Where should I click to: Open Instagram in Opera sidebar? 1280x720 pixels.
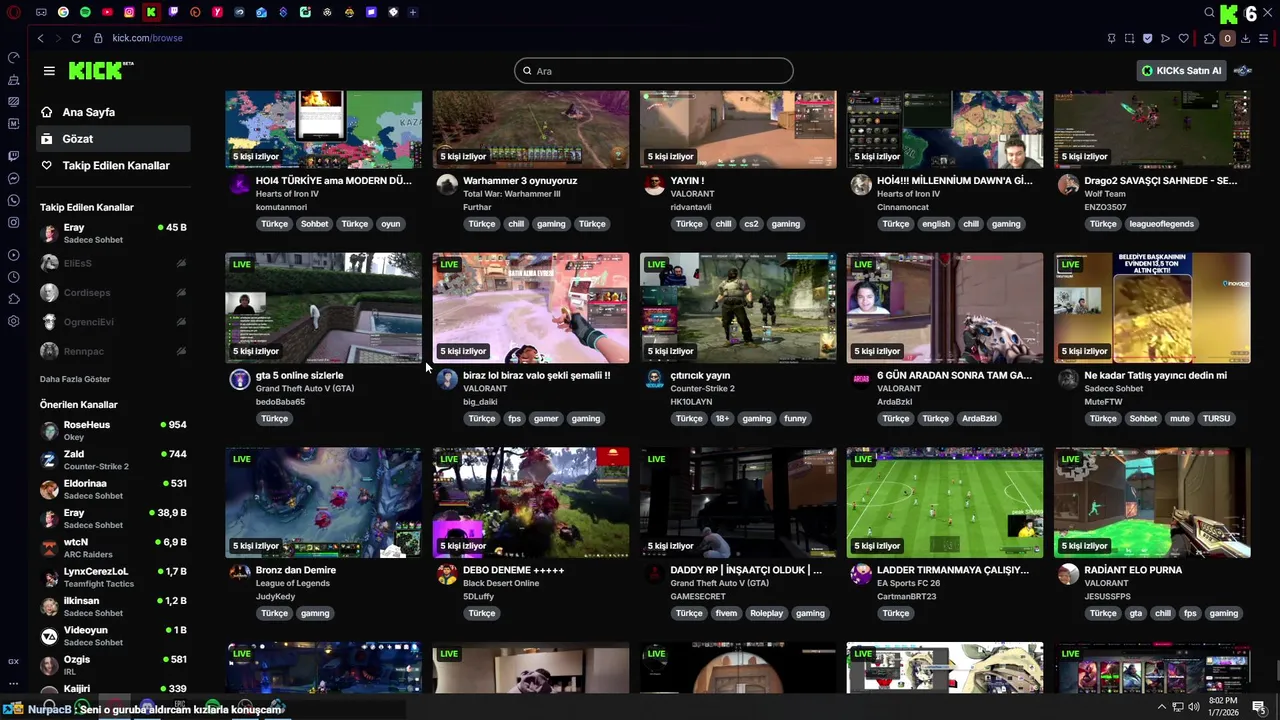(x=13, y=222)
